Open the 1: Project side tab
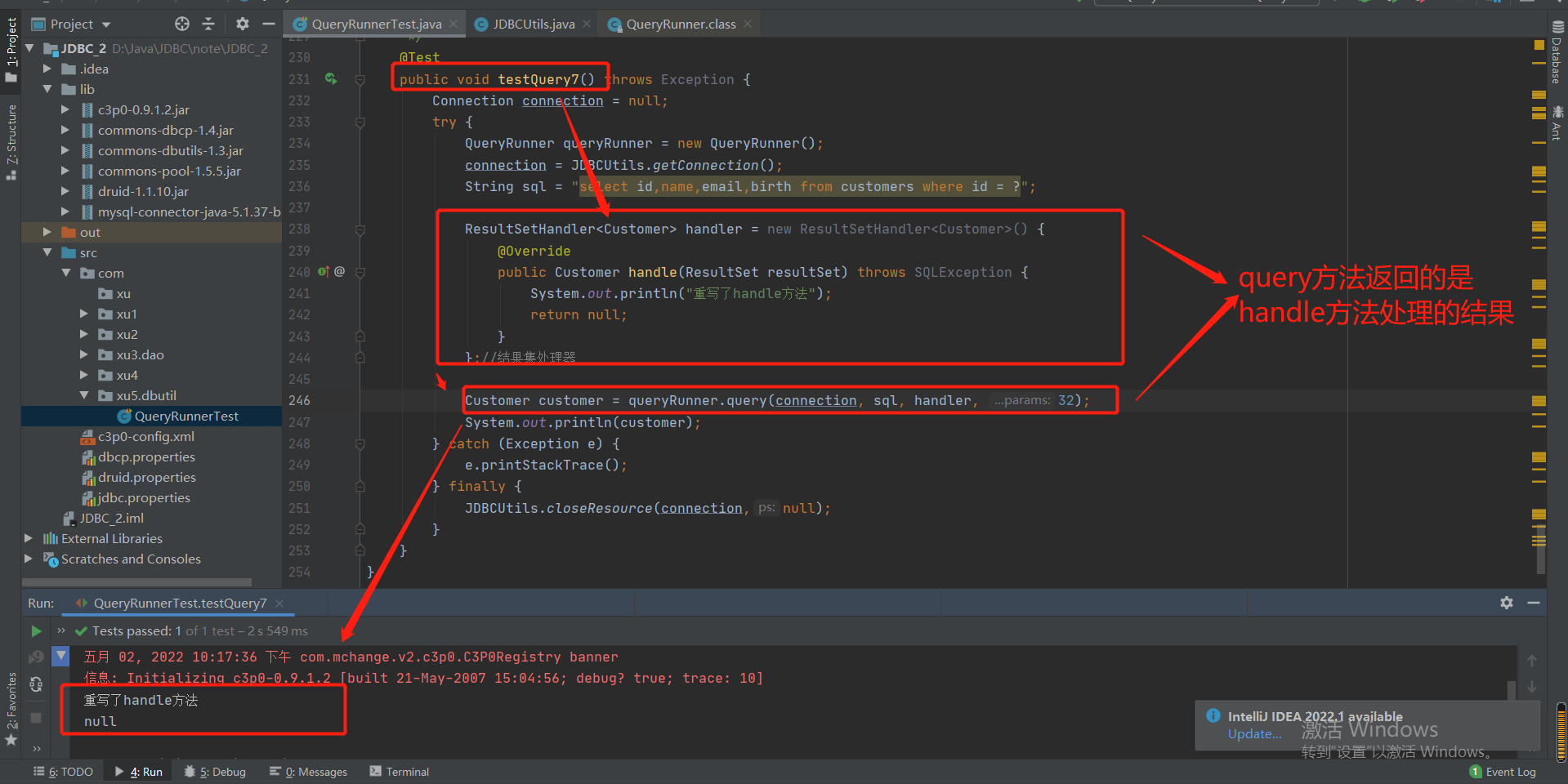 (x=11, y=49)
